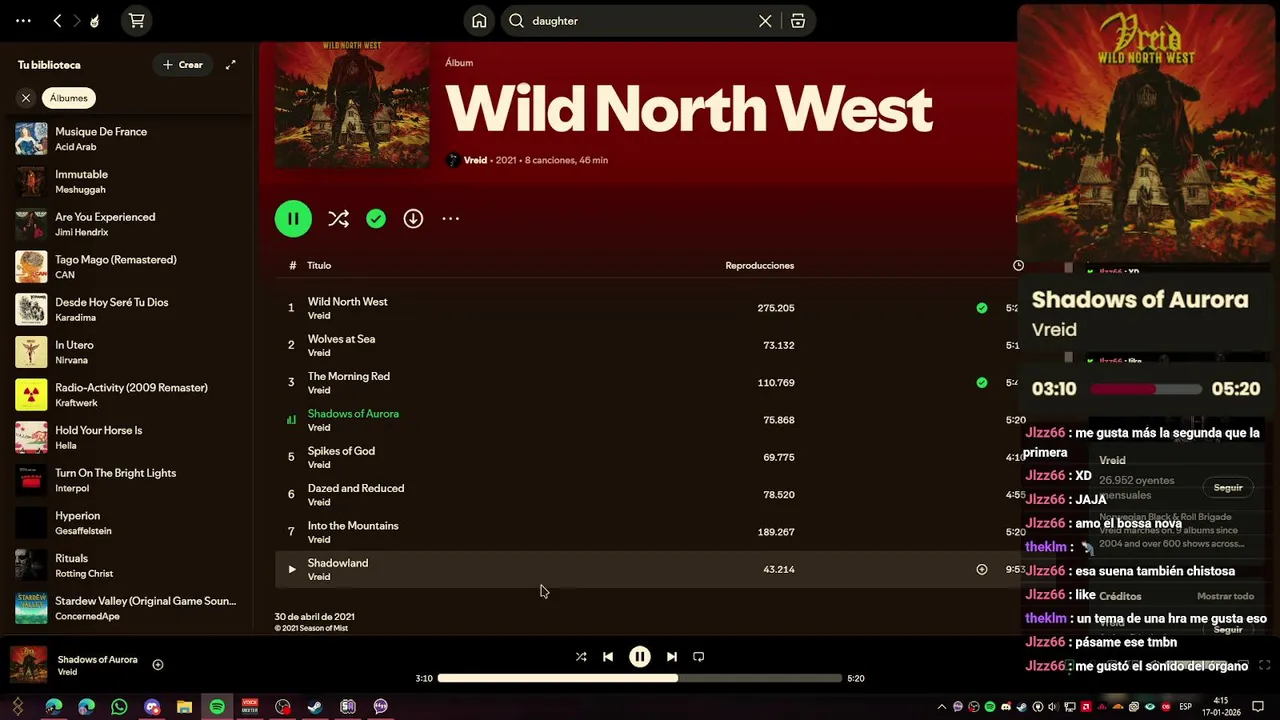1280x720 pixels.
Task: Sort by the Reproducciones column header
Action: pos(760,266)
